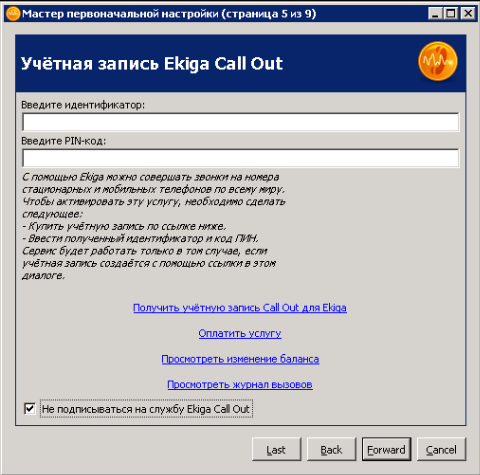Screen dimensions: 480x475
Task: Click the line '- Купить учётную запись по ссылке ниже.'
Action: coord(124,226)
